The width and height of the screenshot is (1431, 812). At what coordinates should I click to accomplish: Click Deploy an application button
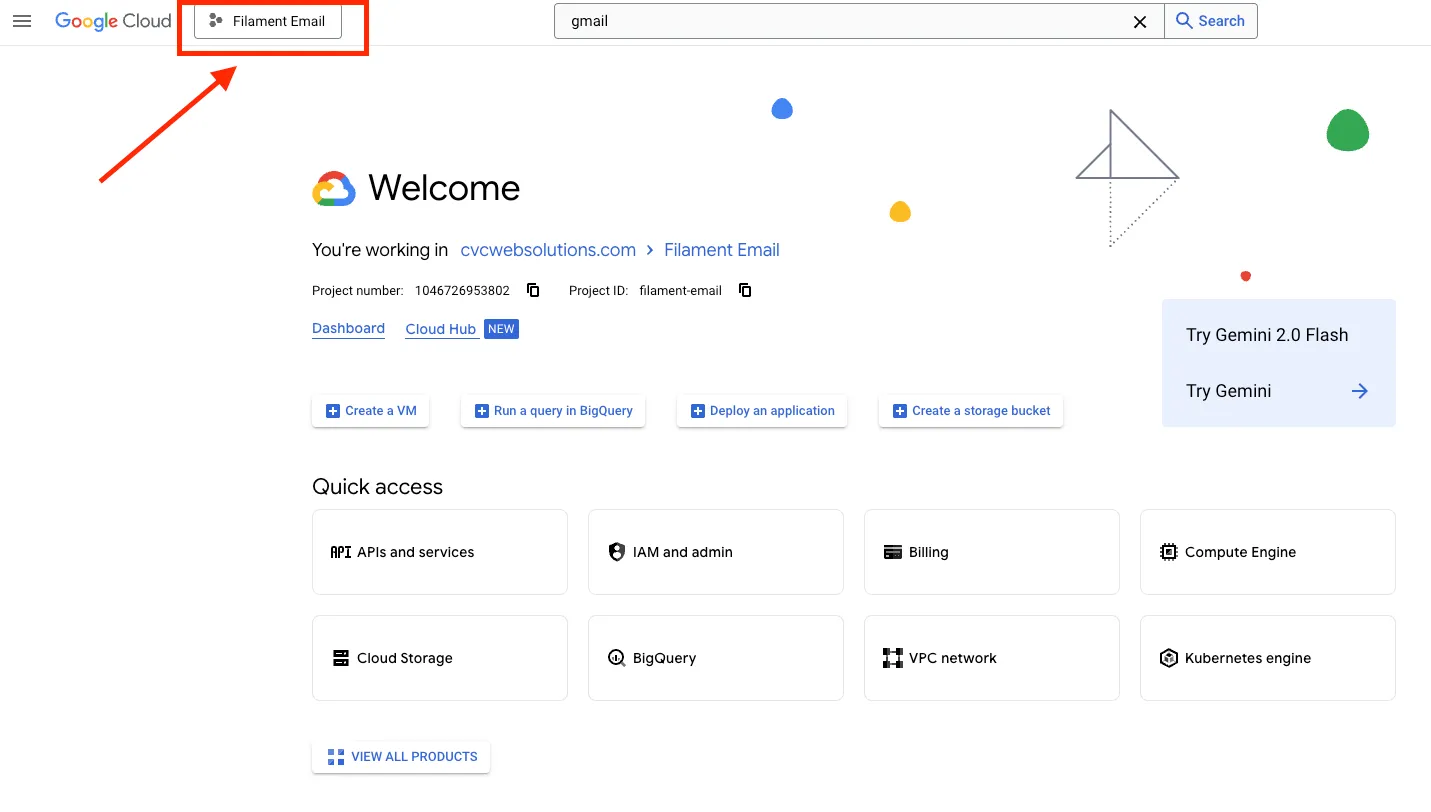[762, 411]
